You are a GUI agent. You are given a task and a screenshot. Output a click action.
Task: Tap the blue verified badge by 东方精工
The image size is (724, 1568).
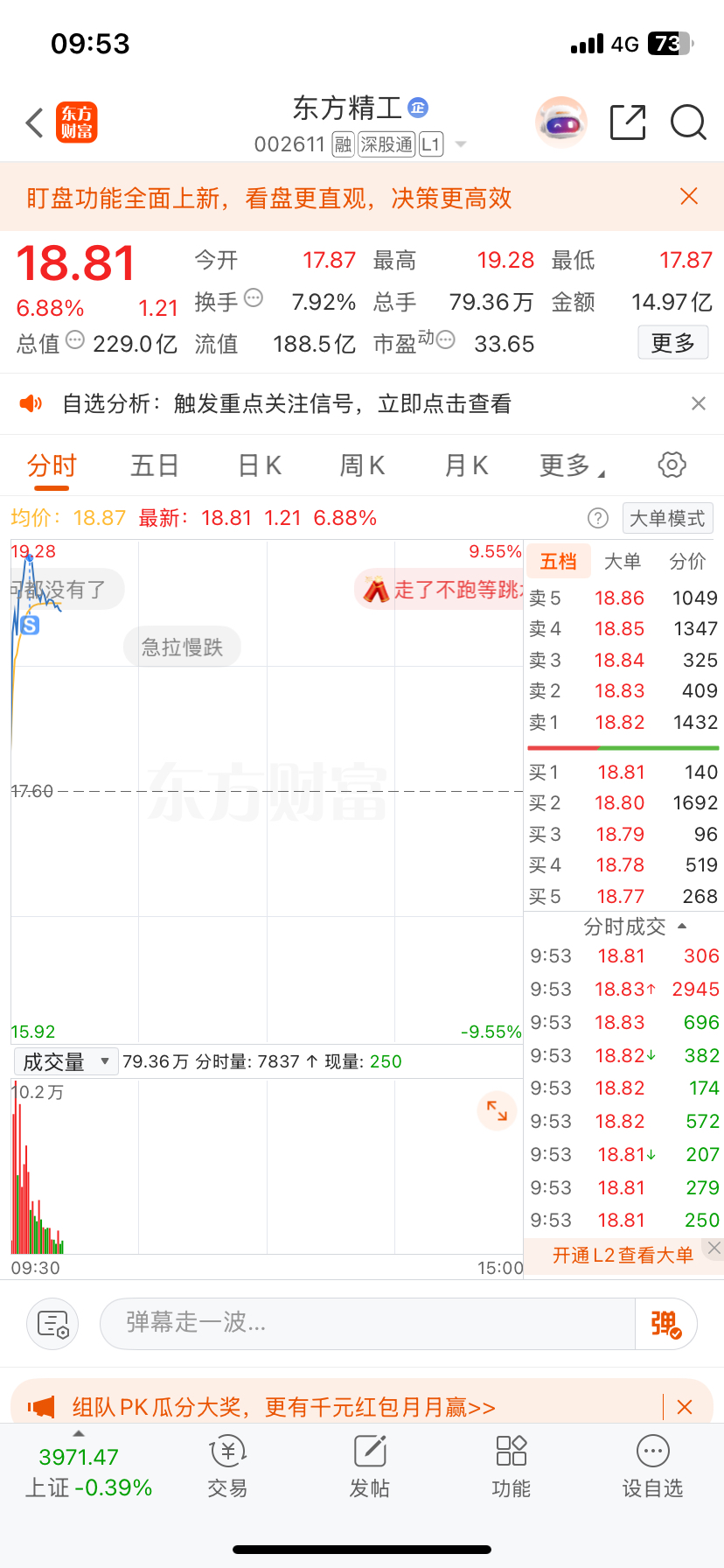pos(418,108)
